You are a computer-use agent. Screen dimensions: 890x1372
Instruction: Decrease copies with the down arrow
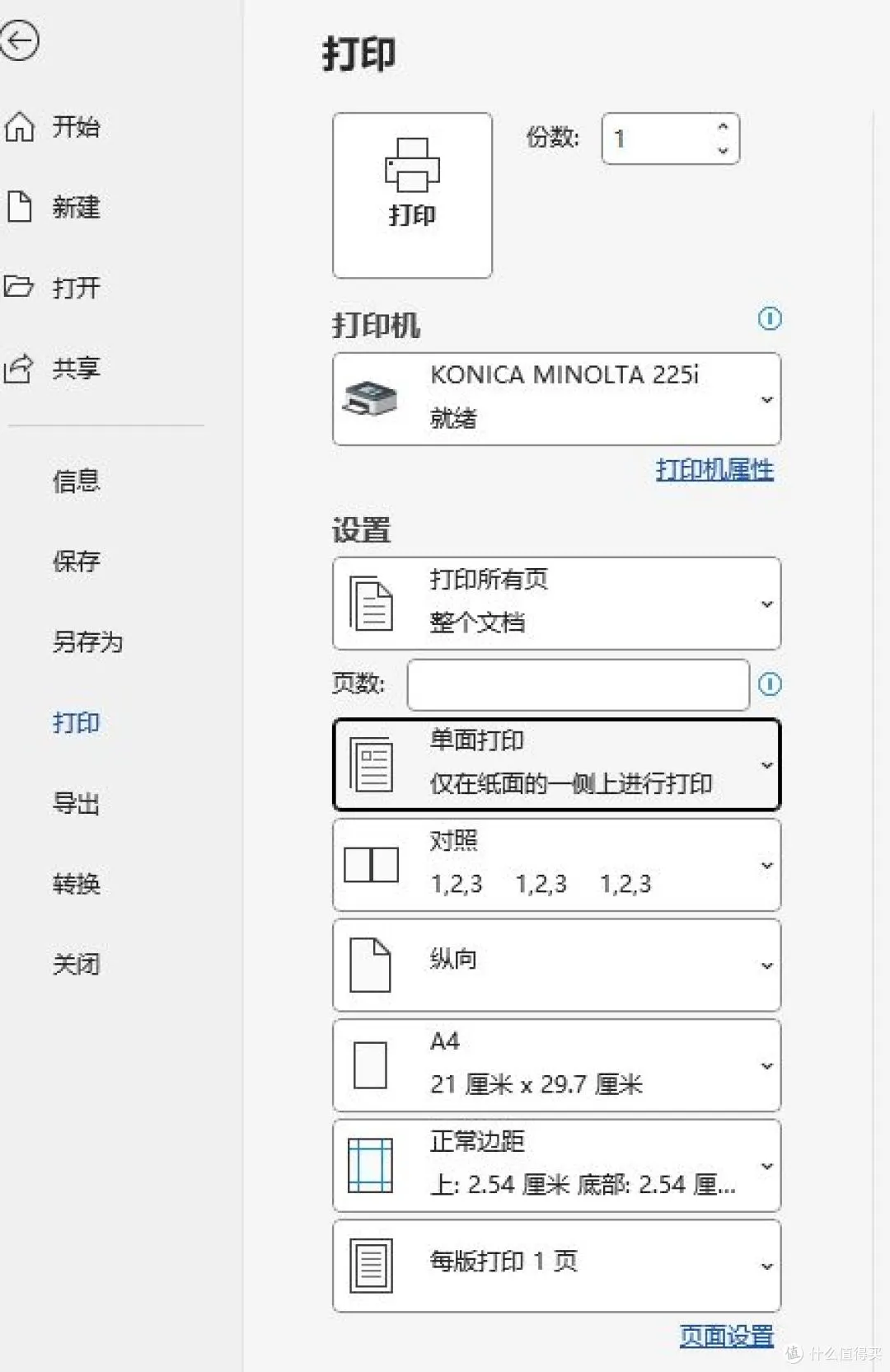pos(723,150)
